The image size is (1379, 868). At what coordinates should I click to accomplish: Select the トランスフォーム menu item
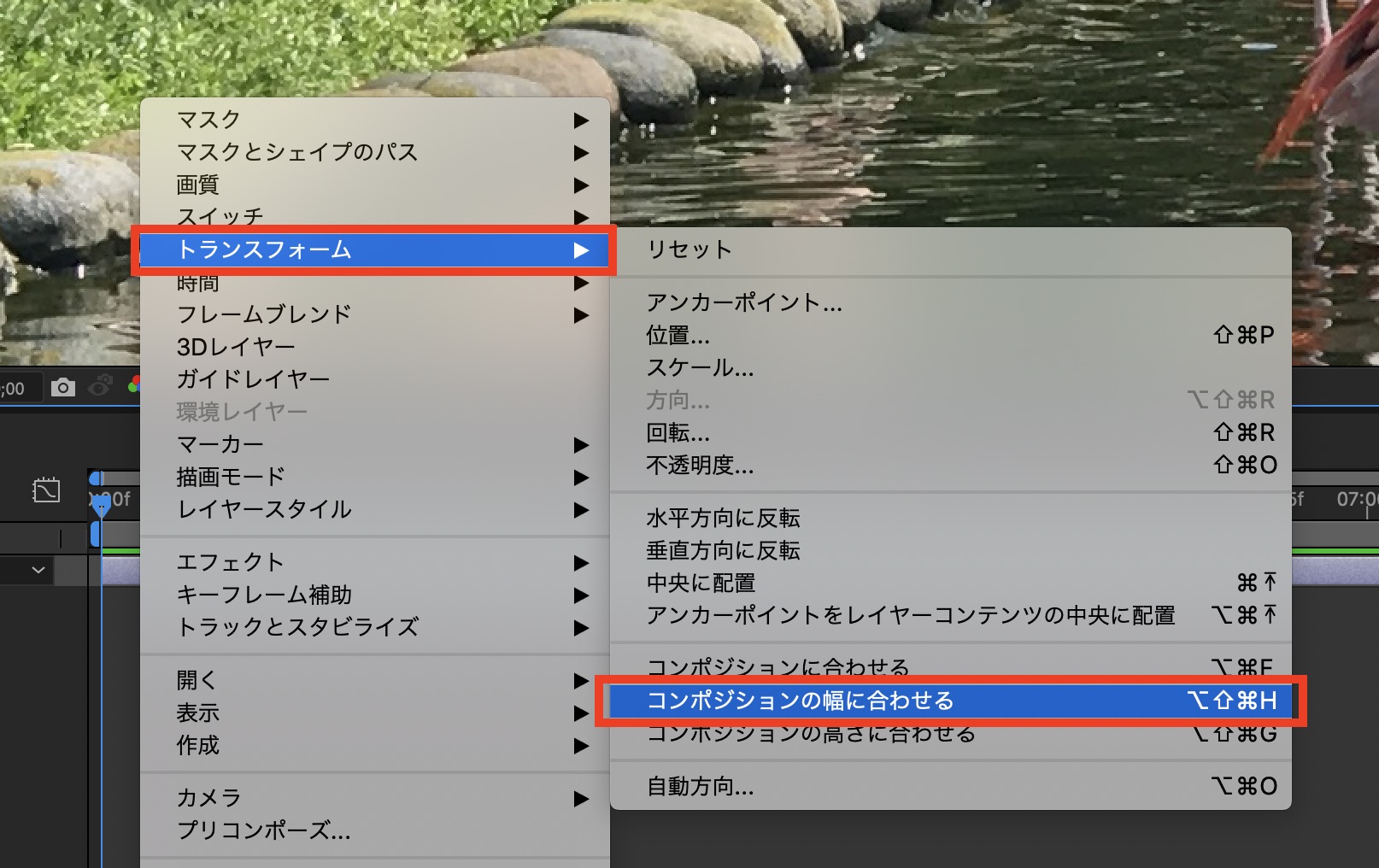pos(375,249)
